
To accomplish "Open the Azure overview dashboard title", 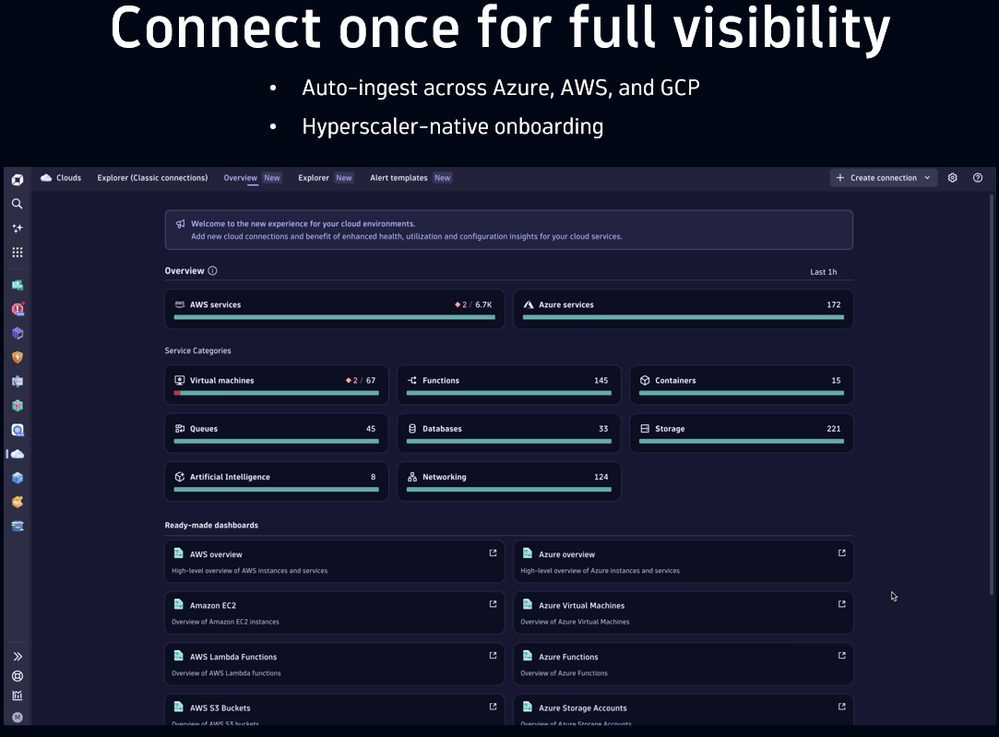I will (x=566, y=554).
